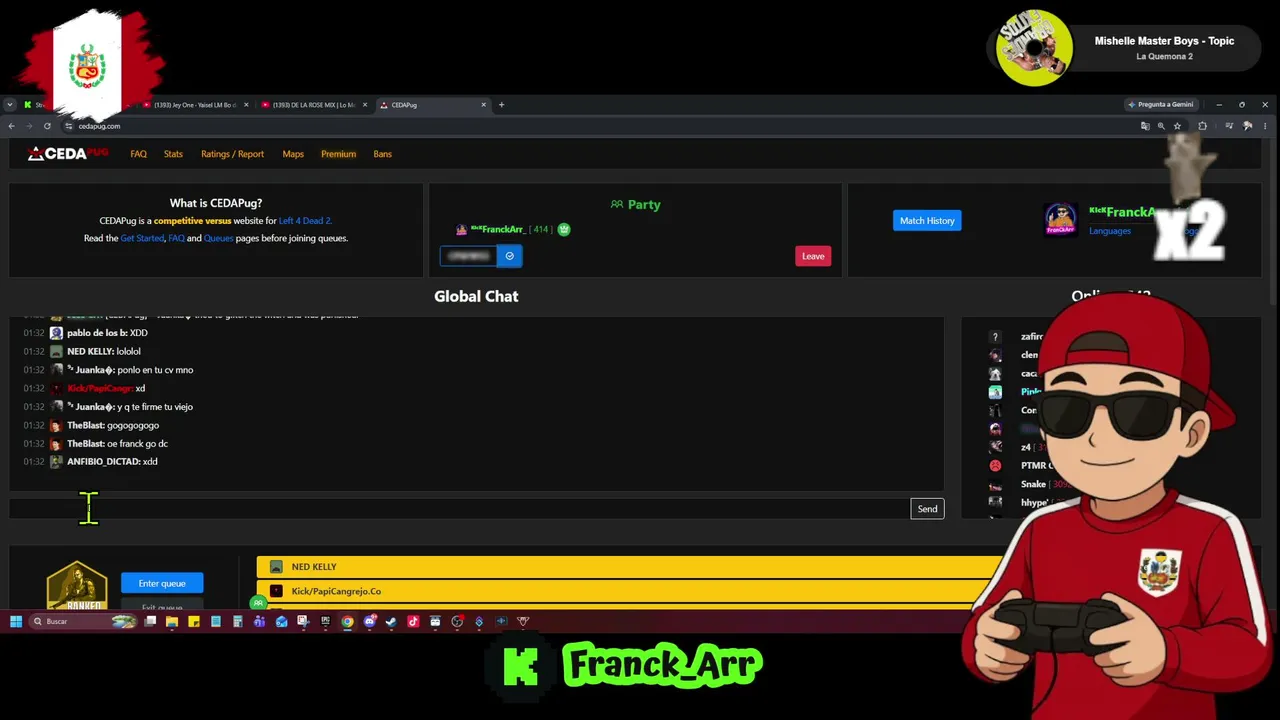Open OBS Studio from the taskbar
This screenshot has width=1280, height=720.
pos(457,622)
